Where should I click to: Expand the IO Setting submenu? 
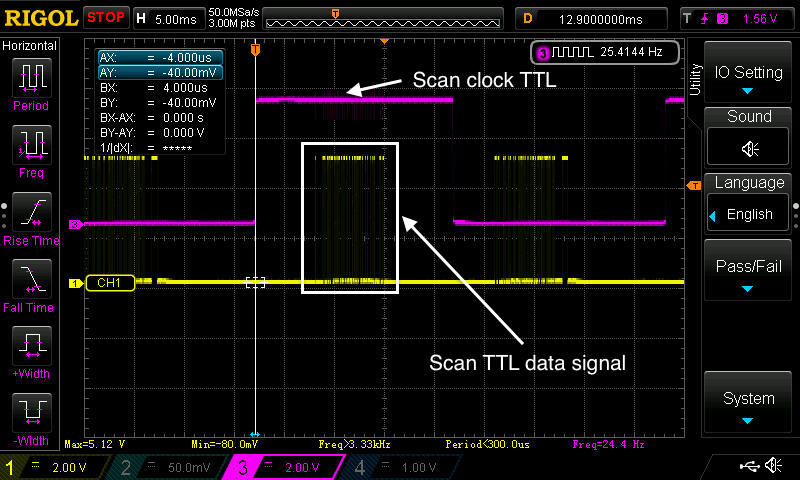pos(749,80)
